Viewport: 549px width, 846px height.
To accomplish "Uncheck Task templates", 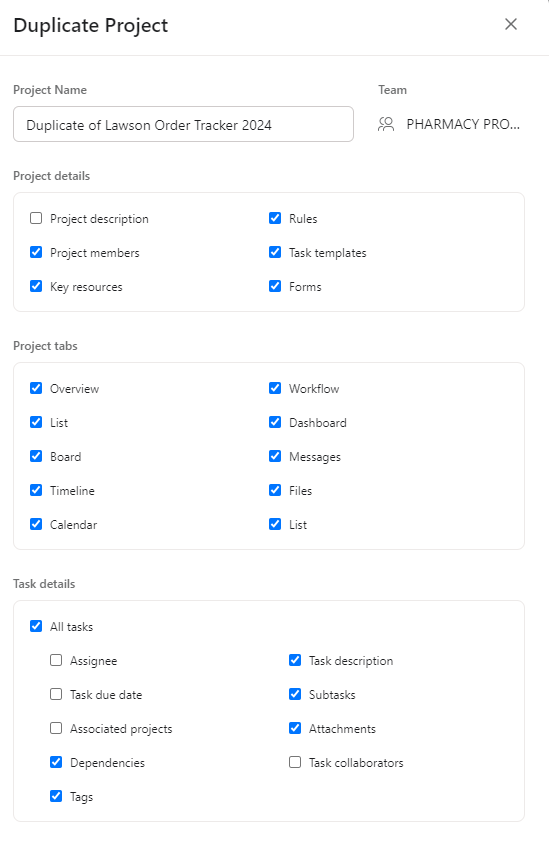I will pos(275,253).
